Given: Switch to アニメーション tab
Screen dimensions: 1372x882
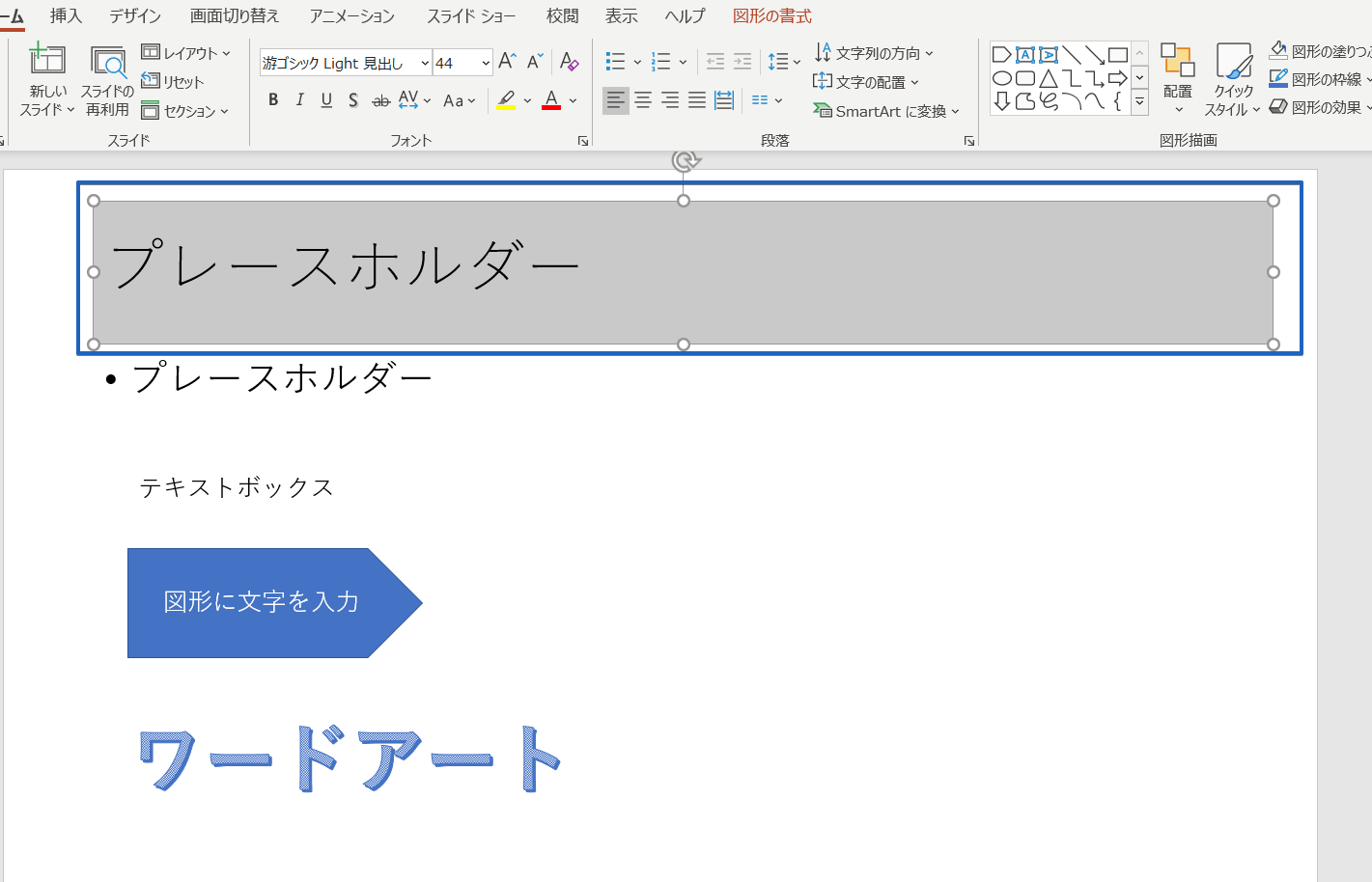Looking at the screenshot, I should tap(352, 15).
